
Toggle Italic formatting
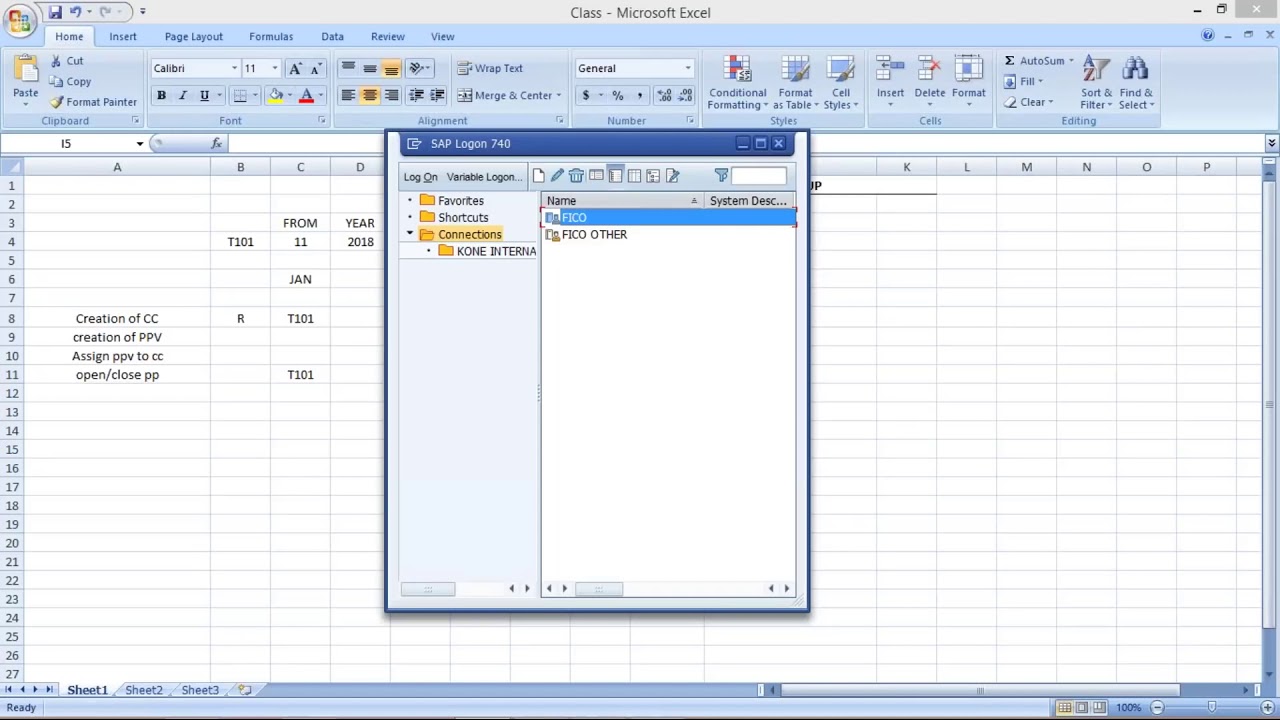coord(182,95)
